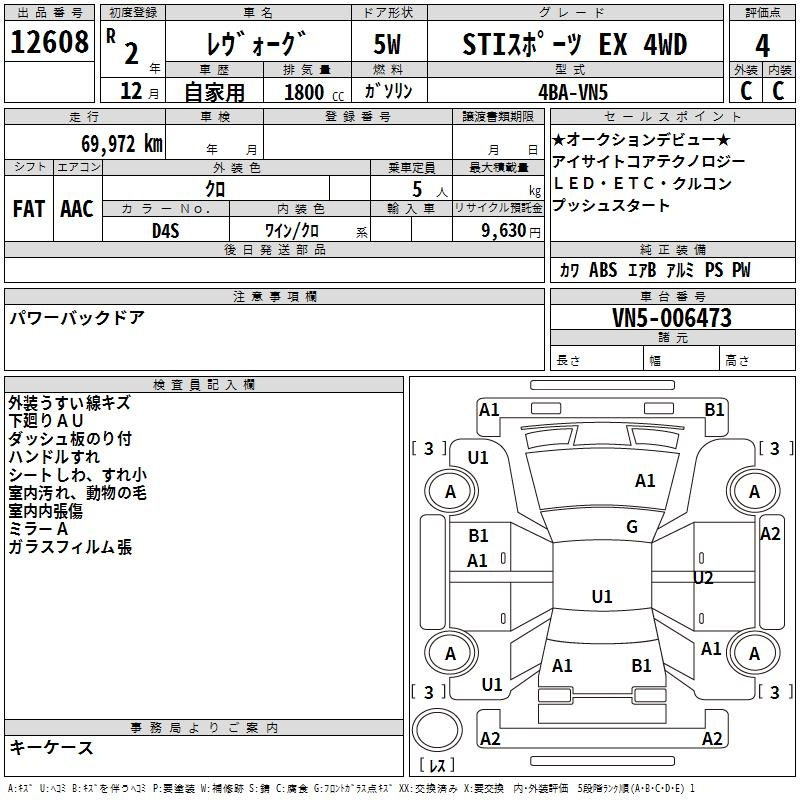Click the FAT shift type cell

pos(29,208)
